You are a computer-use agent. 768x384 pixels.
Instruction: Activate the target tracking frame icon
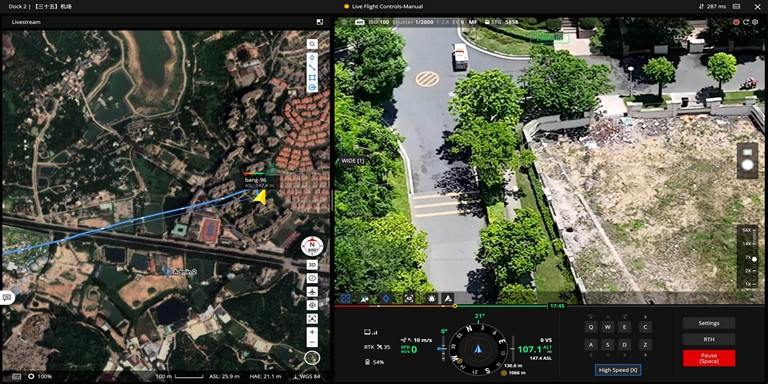pyautogui.click(x=409, y=298)
